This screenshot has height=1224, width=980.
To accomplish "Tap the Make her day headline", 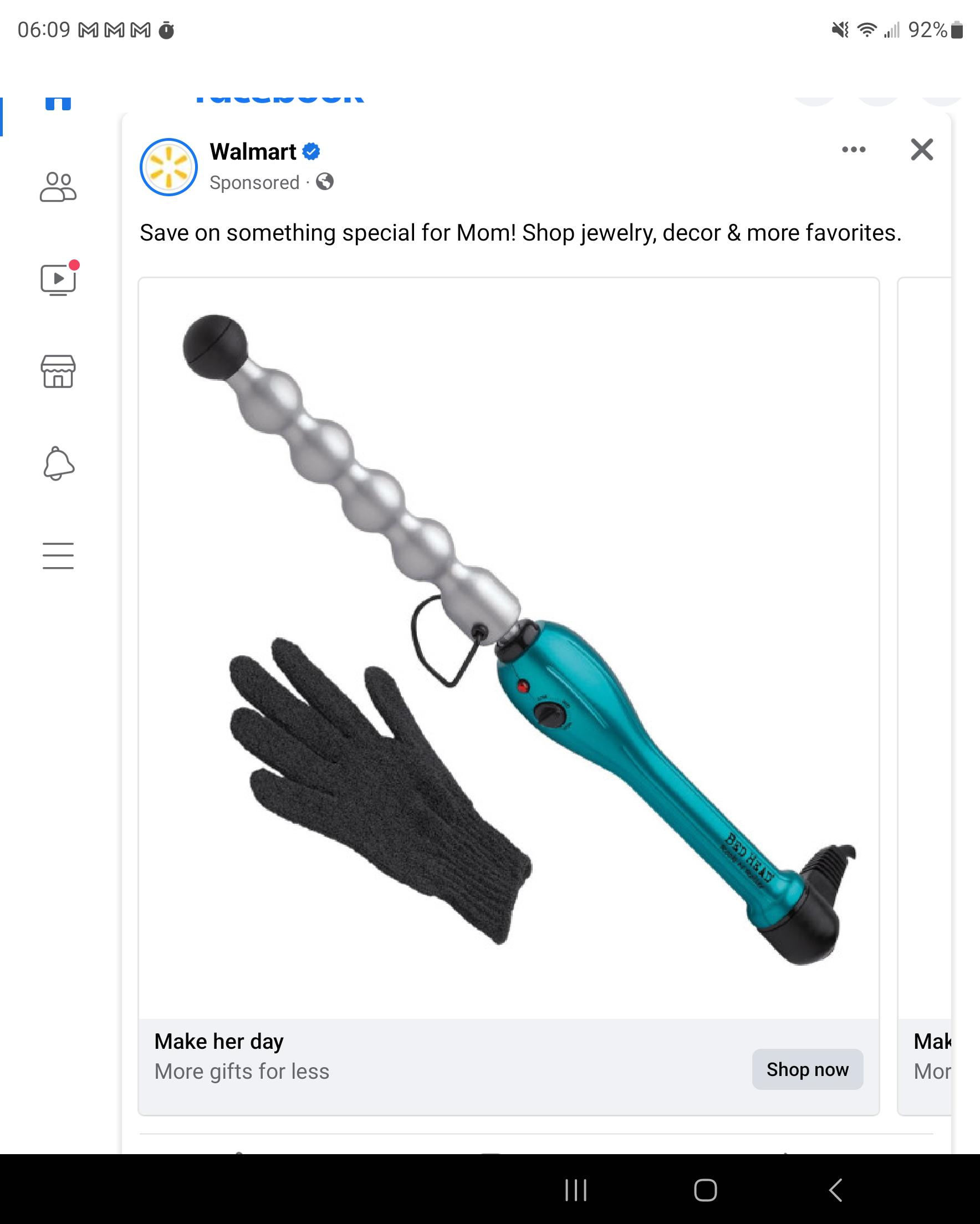I will tap(218, 1041).
